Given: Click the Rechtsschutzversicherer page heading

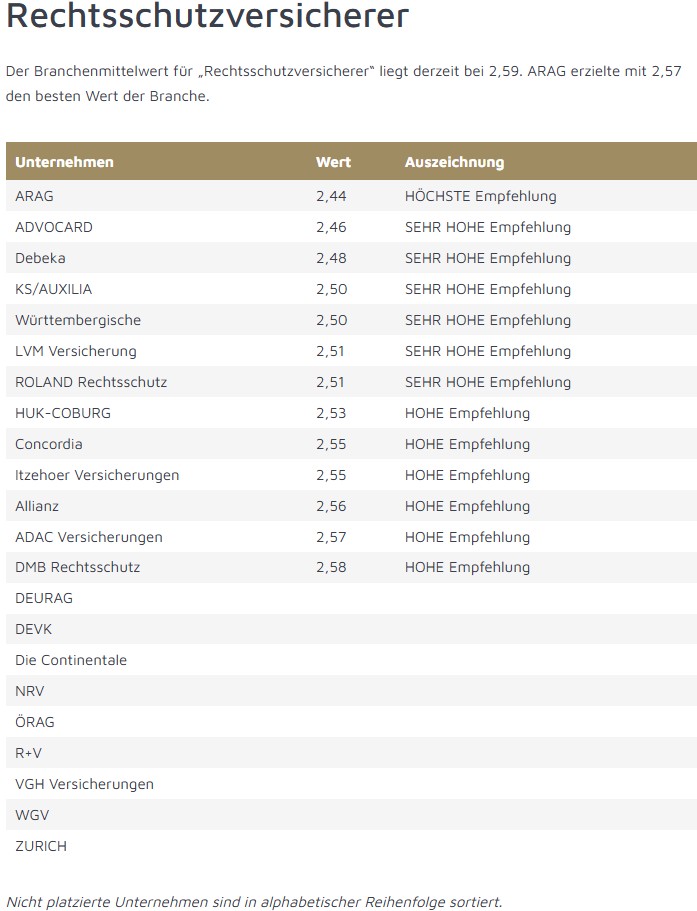Looking at the screenshot, I should [207, 17].
